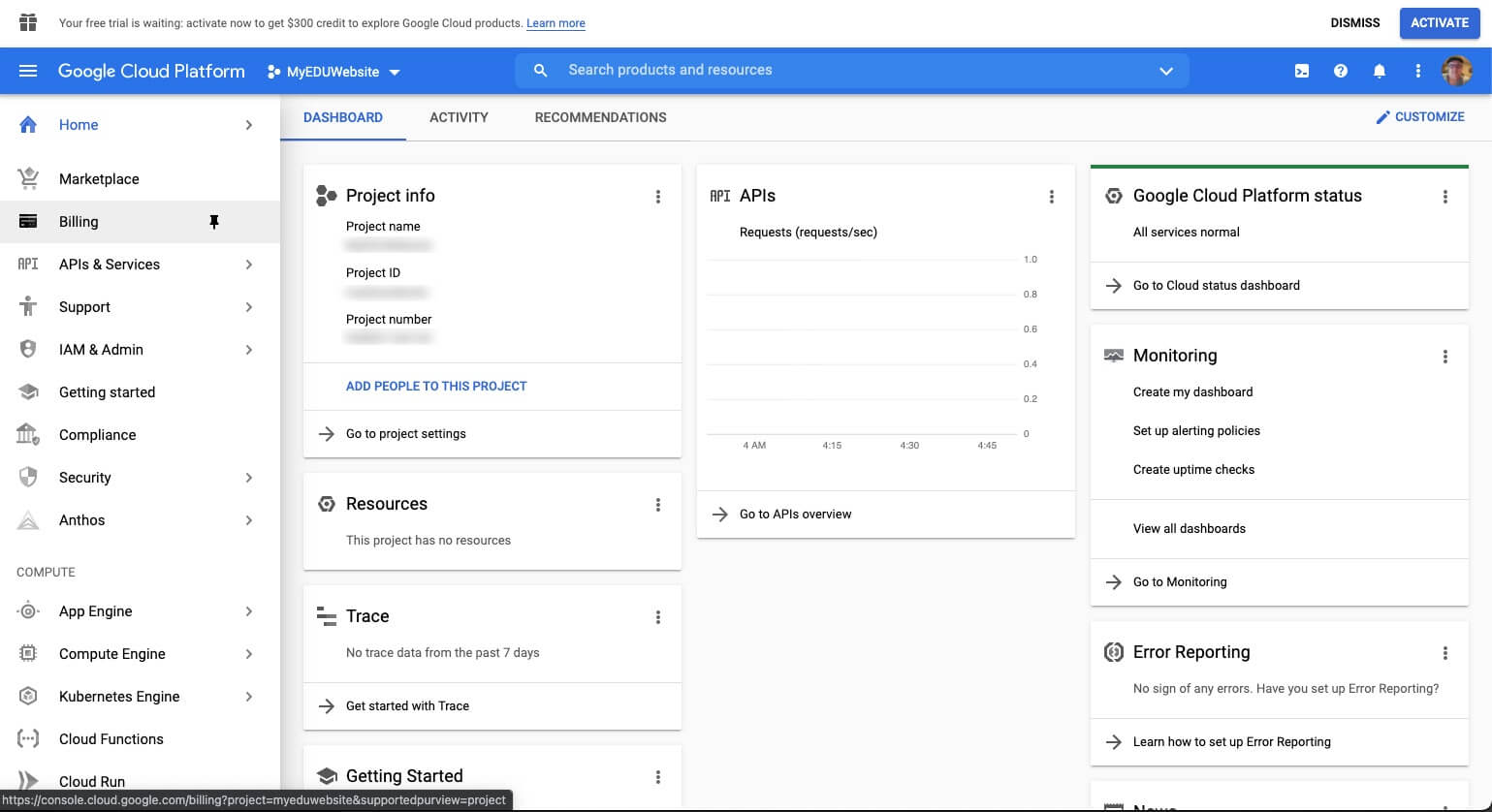Open the MyEDUWebsite project selector dropdown

click(x=333, y=72)
